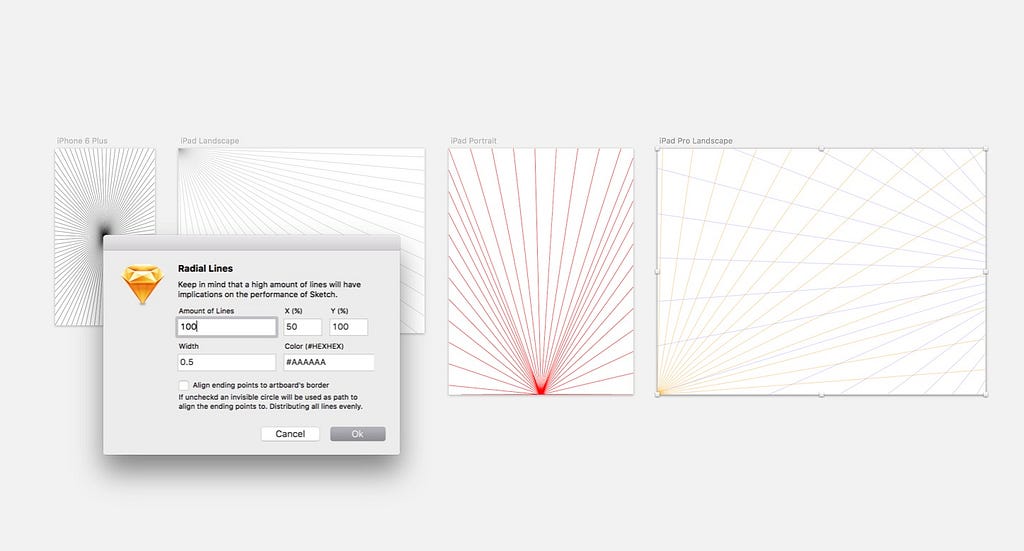This screenshot has height=551, width=1024.
Task: Select the iPad Portrait artboard label
Action: pos(473,140)
